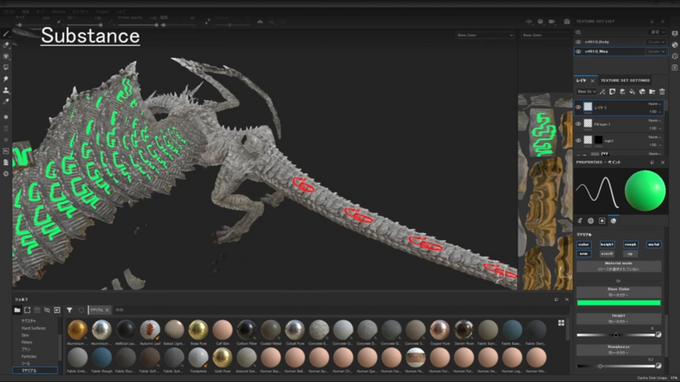Open the shelf folder view icon
The height and width of the screenshot is (382, 680).
tap(17, 310)
